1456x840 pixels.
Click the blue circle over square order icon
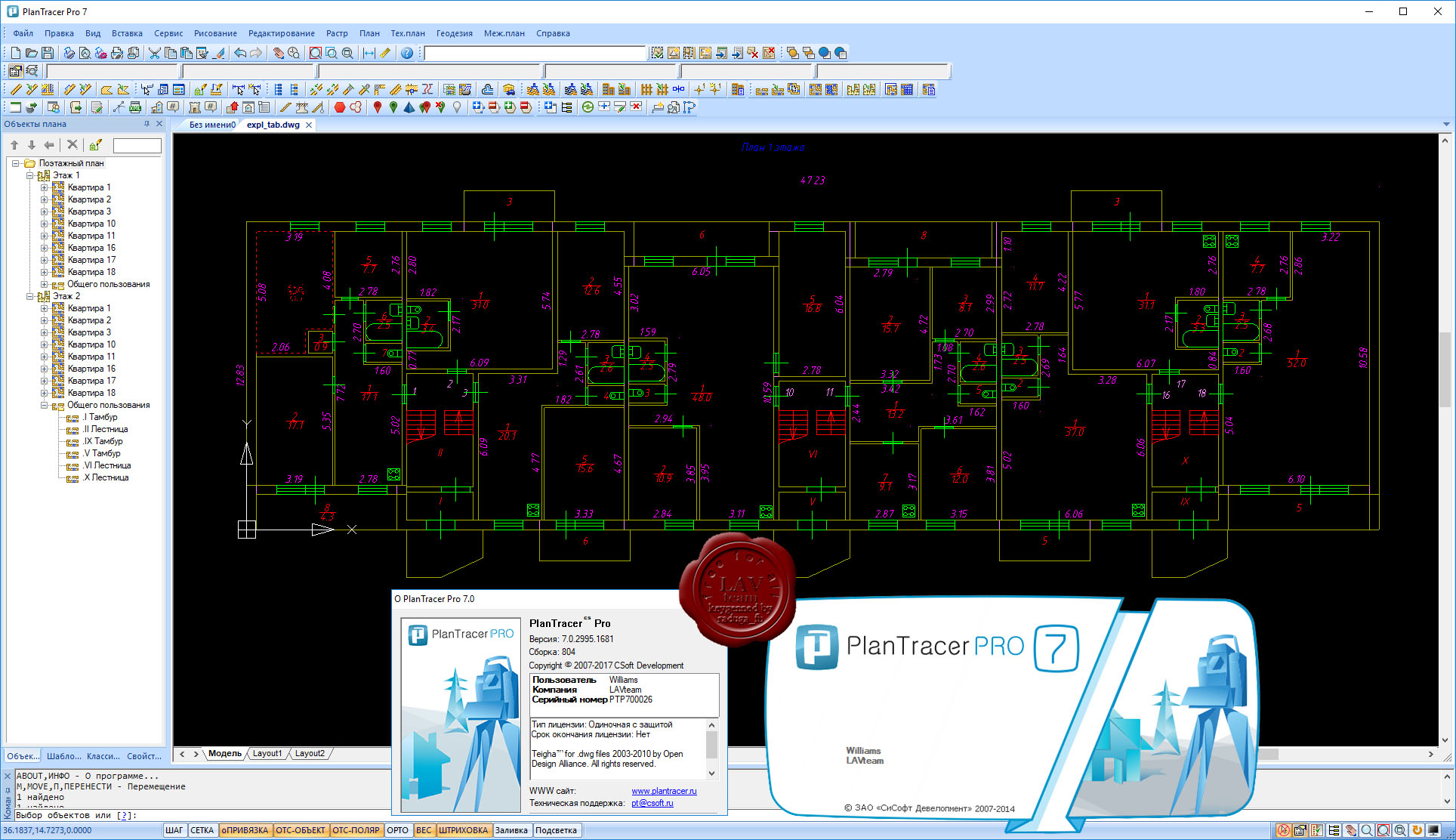click(825, 53)
